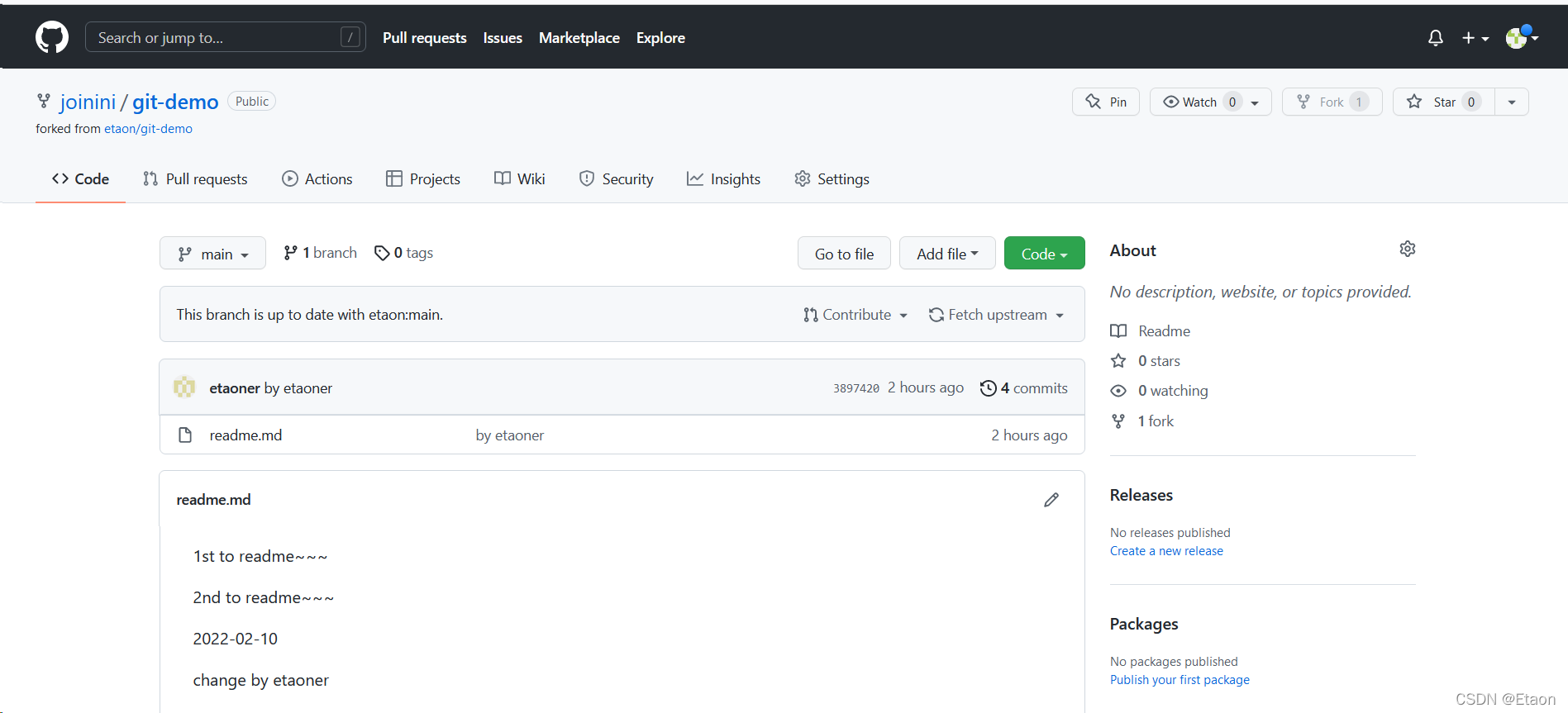The height and width of the screenshot is (713, 1568).
Task: Click the branch count icon
Action: (x=290, y=253)
